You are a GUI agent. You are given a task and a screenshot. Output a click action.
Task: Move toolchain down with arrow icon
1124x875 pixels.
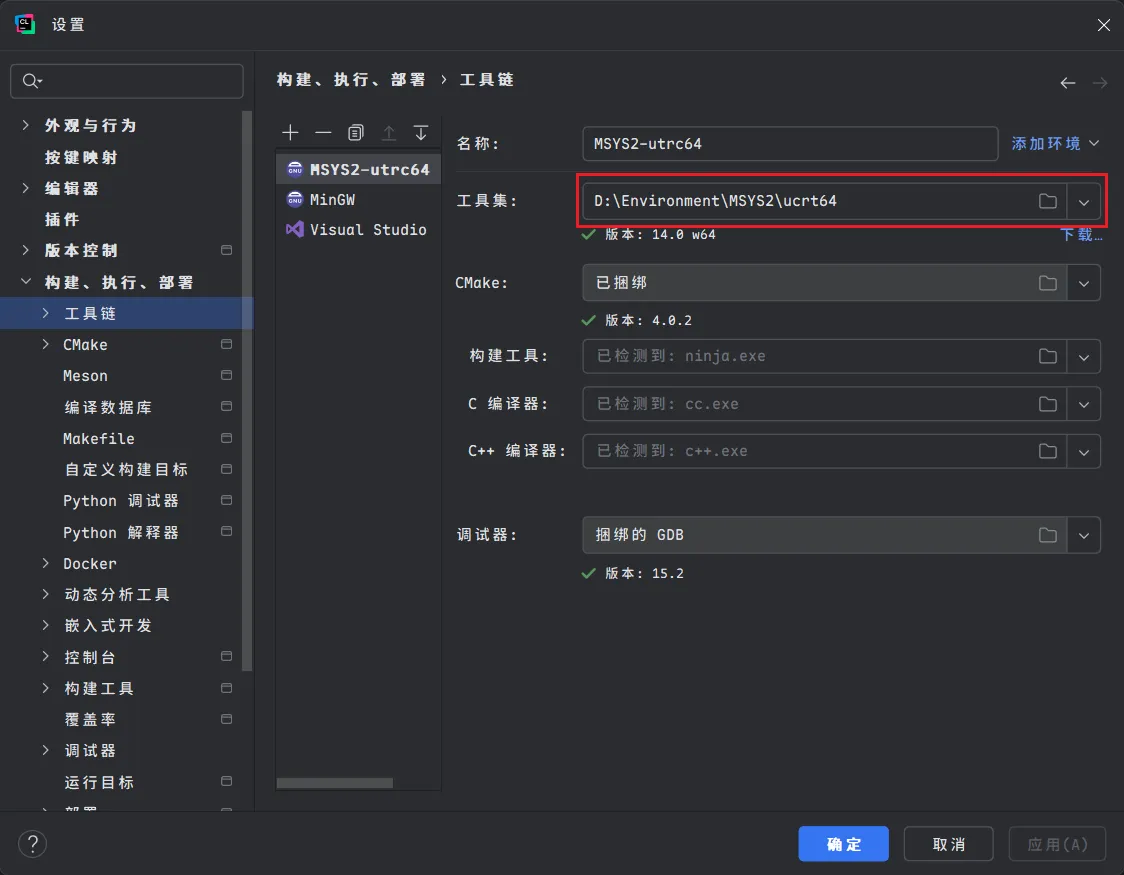coord(421,133)
